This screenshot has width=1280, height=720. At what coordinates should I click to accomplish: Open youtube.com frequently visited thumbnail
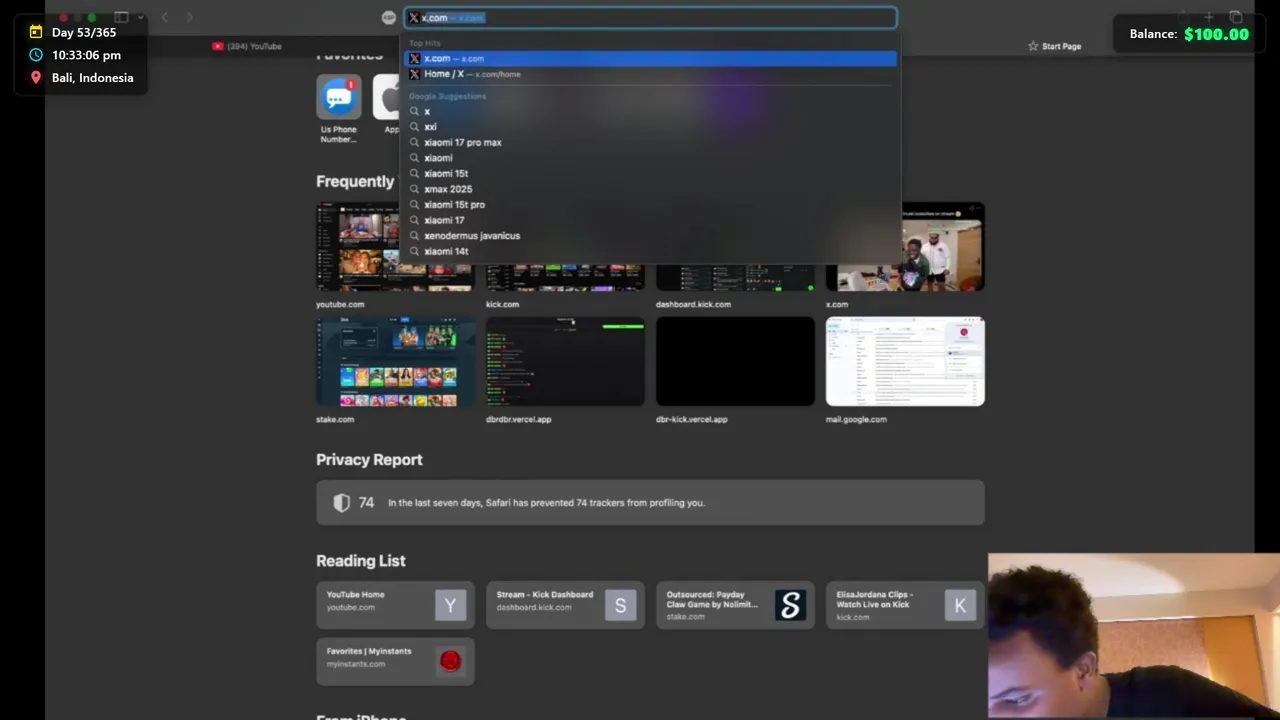click(395, 247)
